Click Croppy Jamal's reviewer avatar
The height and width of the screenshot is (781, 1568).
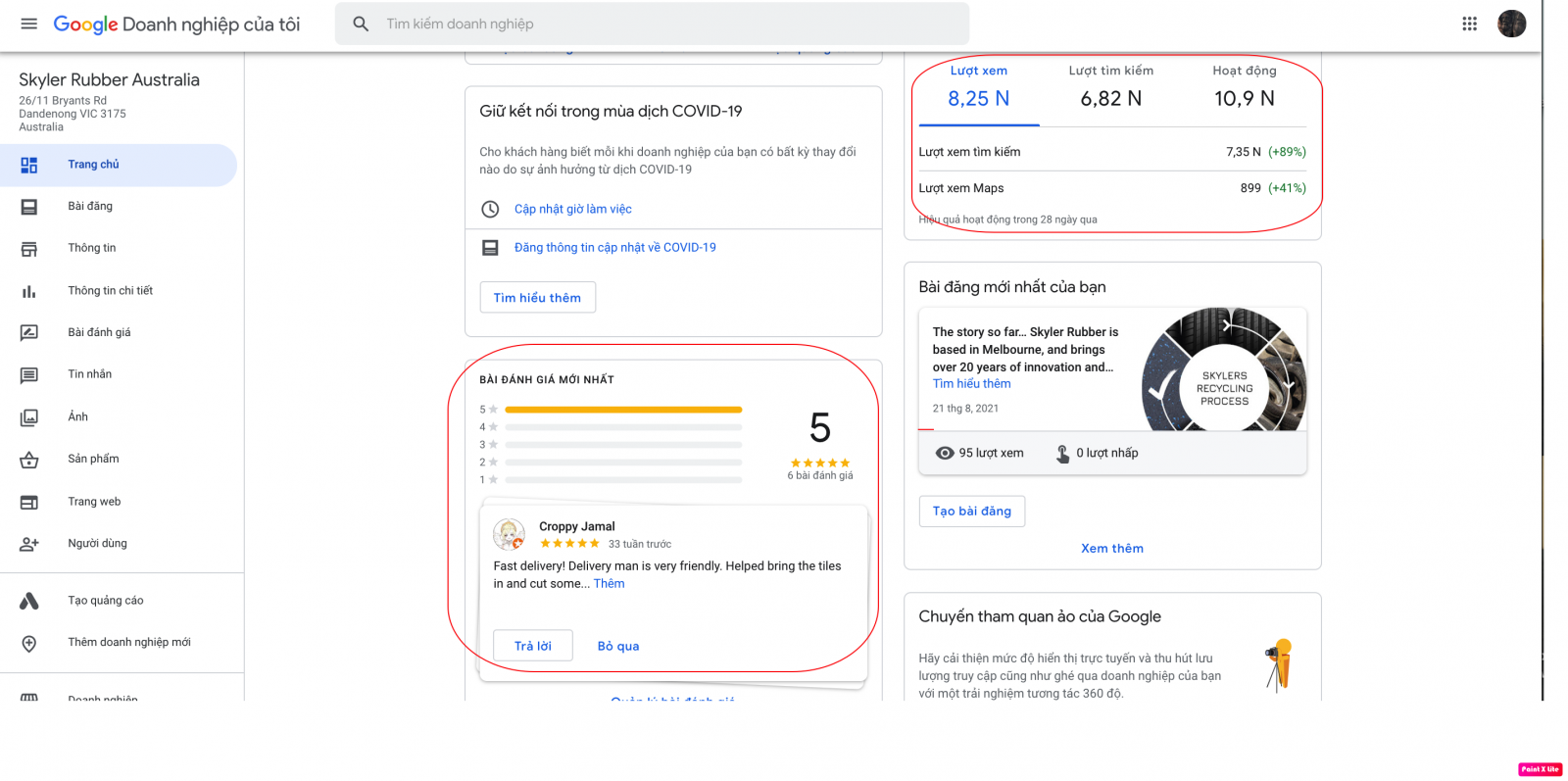pos(509,534)
